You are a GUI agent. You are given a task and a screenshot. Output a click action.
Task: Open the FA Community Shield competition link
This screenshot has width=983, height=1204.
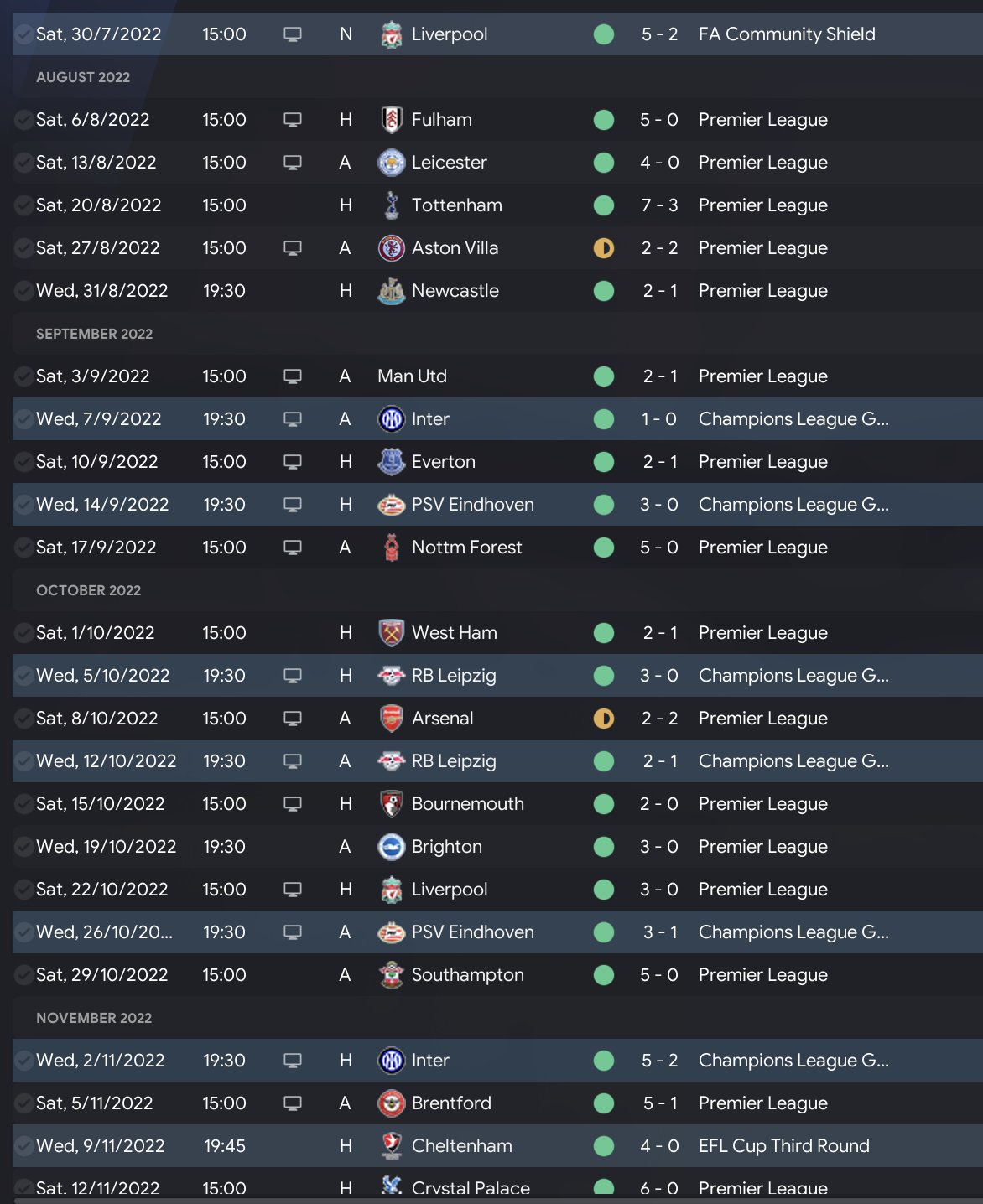coord(787,34)
